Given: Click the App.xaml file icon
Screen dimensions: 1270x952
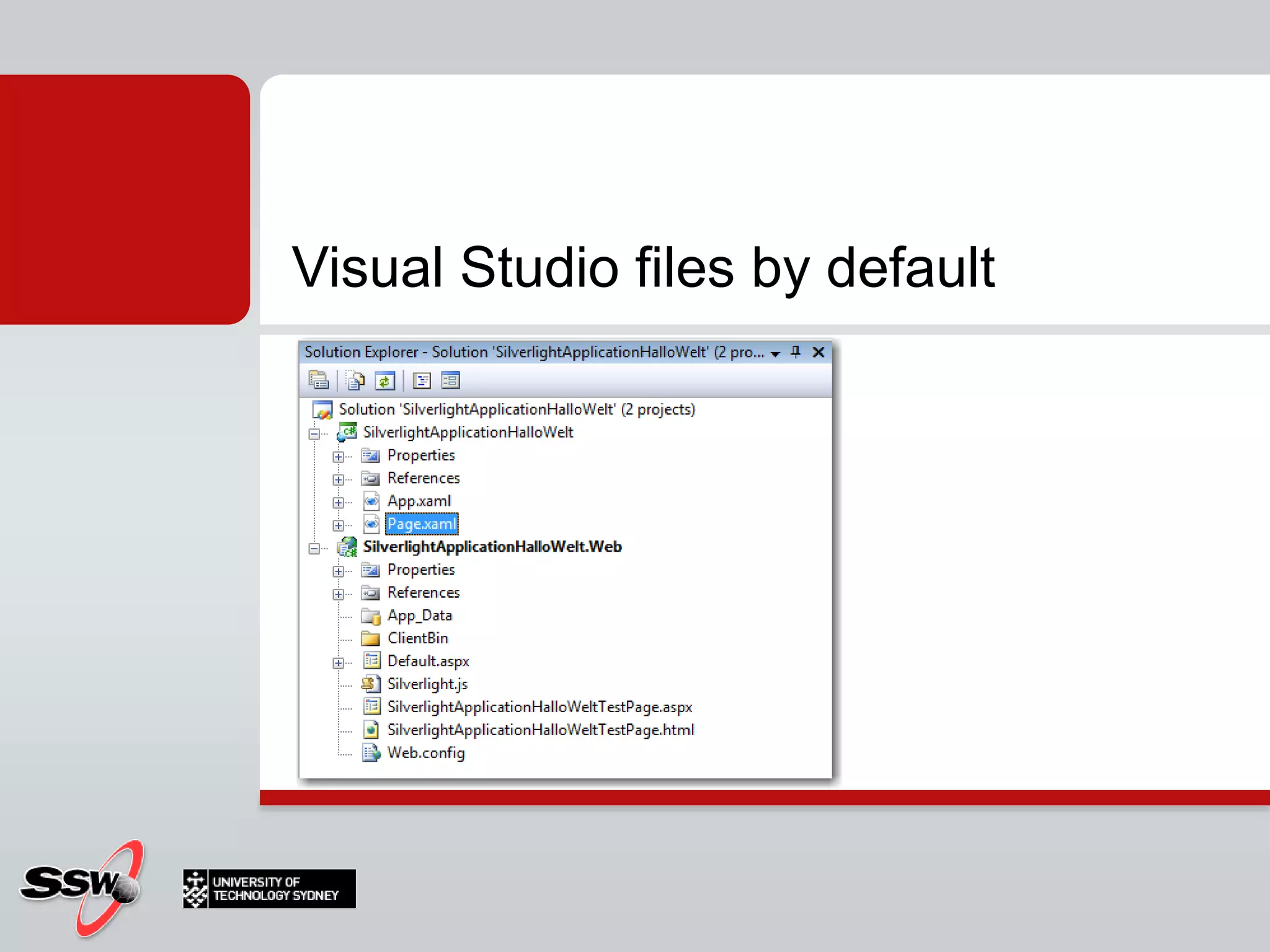Looking at the screenshot, I should [371, 501].
